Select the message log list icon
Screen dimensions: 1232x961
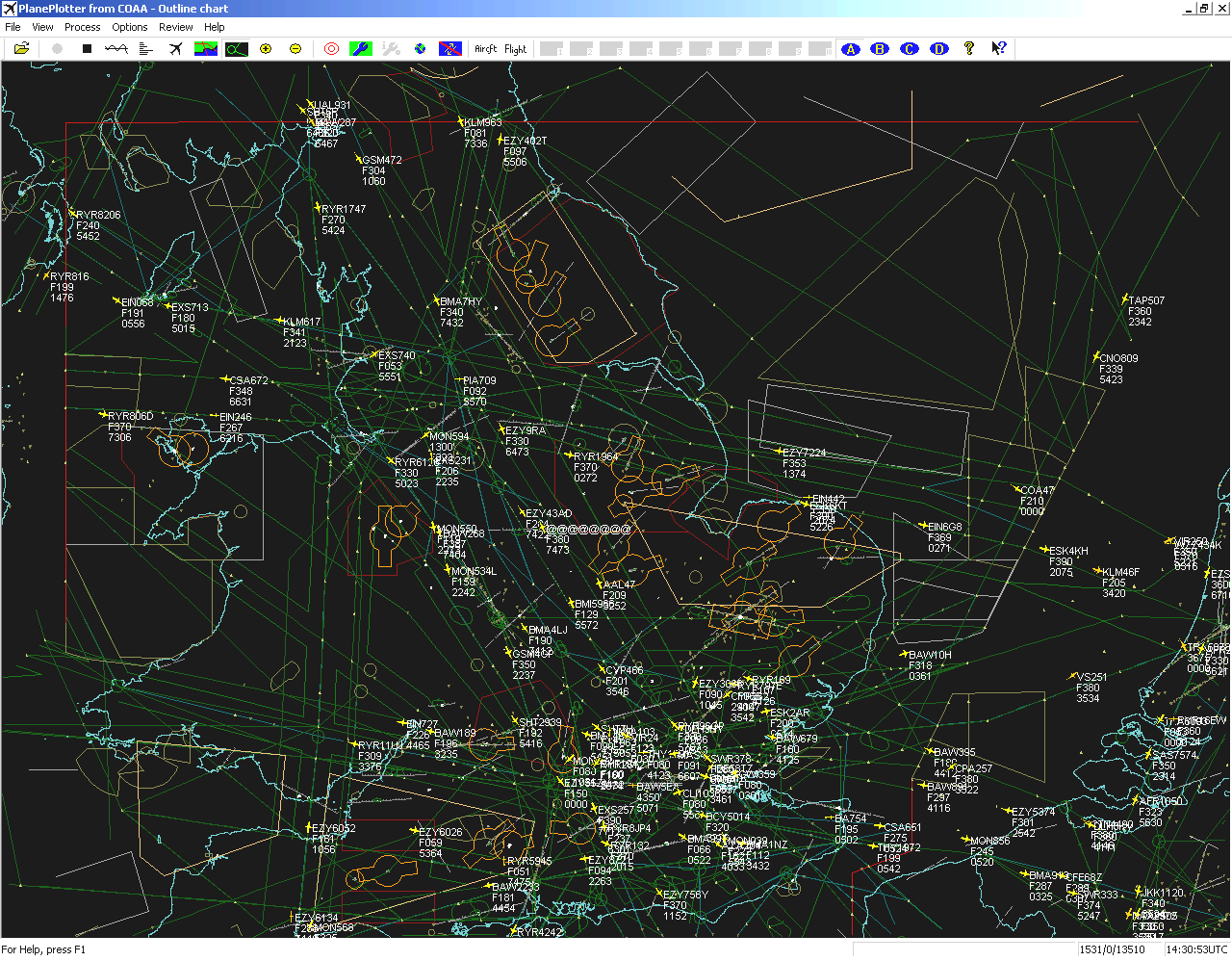click(145, 48)
